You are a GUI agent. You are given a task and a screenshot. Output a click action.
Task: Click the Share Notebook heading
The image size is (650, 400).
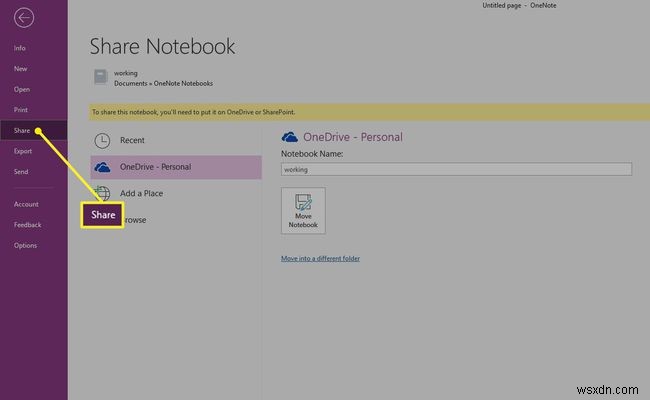coord(162,46)
